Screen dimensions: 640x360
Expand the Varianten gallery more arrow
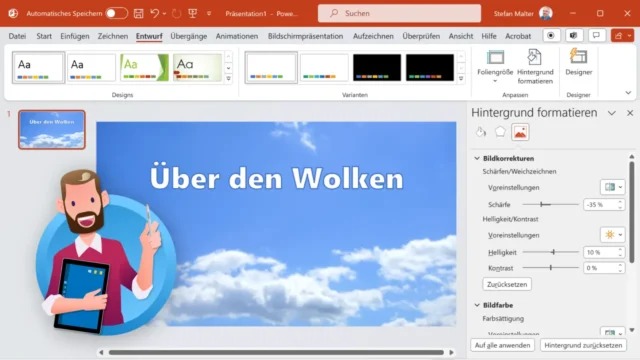click(461, 78)
